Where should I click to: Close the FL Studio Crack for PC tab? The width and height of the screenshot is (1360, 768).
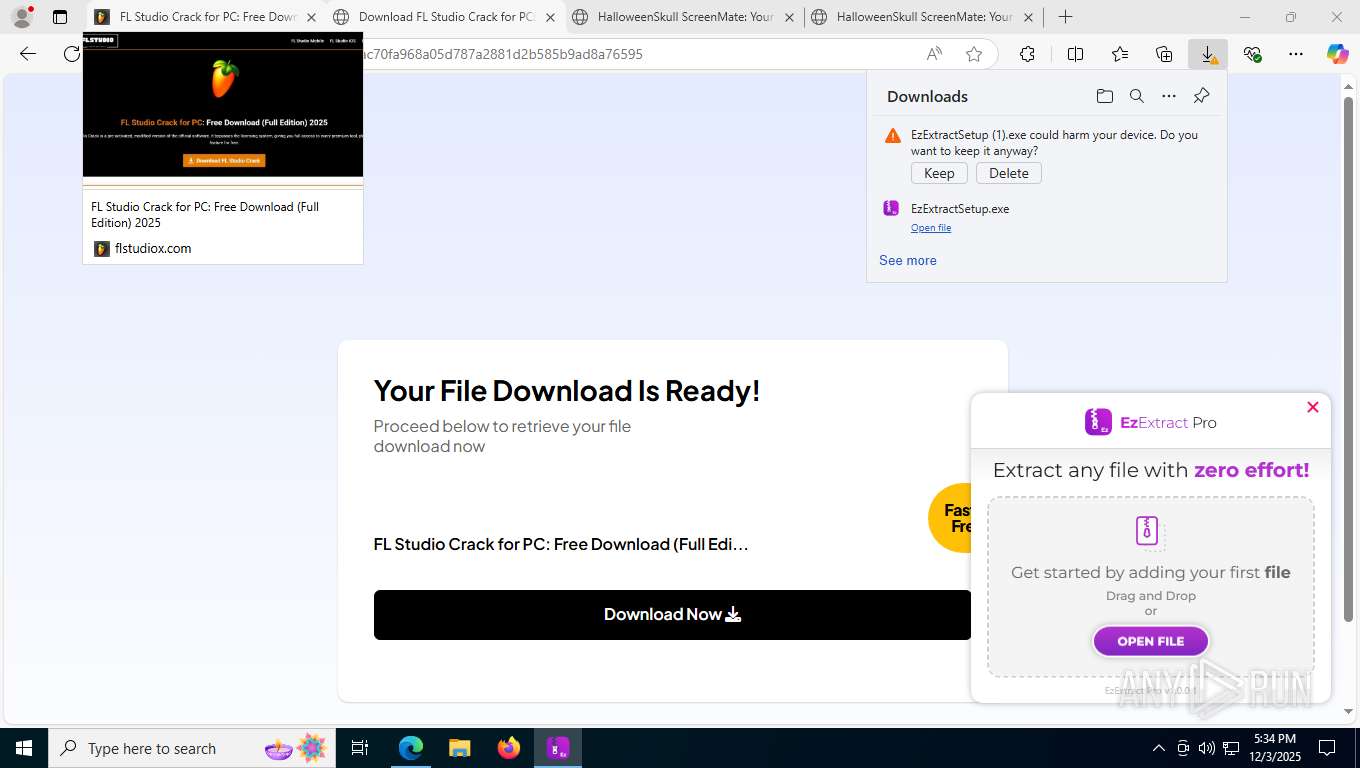tap(311, 17)
